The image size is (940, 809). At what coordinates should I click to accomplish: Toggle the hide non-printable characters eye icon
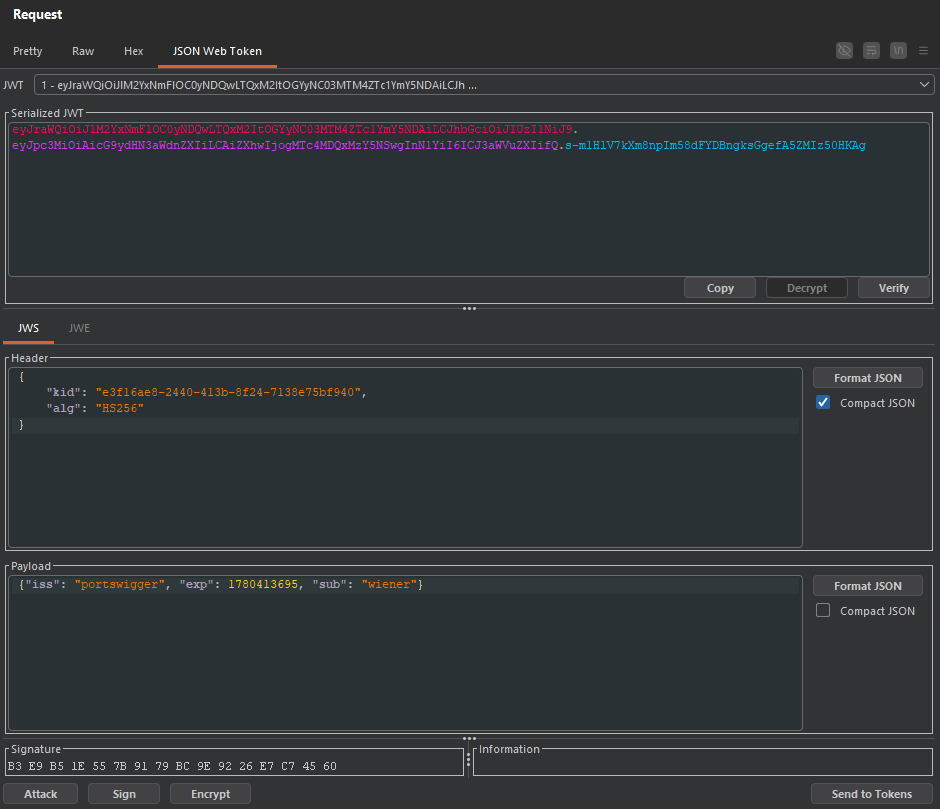tap(844, 50)
